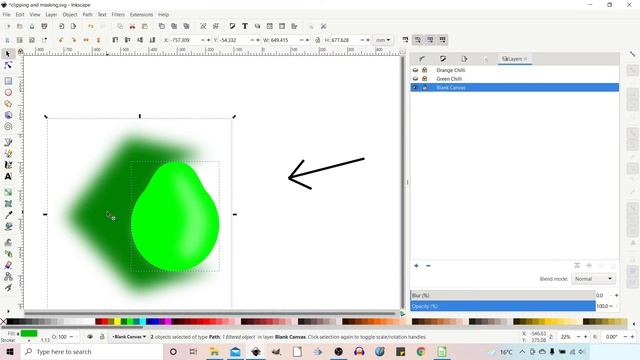Add a new layer with plus button
This screenshot has width=640, height=360.
point(416,266)
